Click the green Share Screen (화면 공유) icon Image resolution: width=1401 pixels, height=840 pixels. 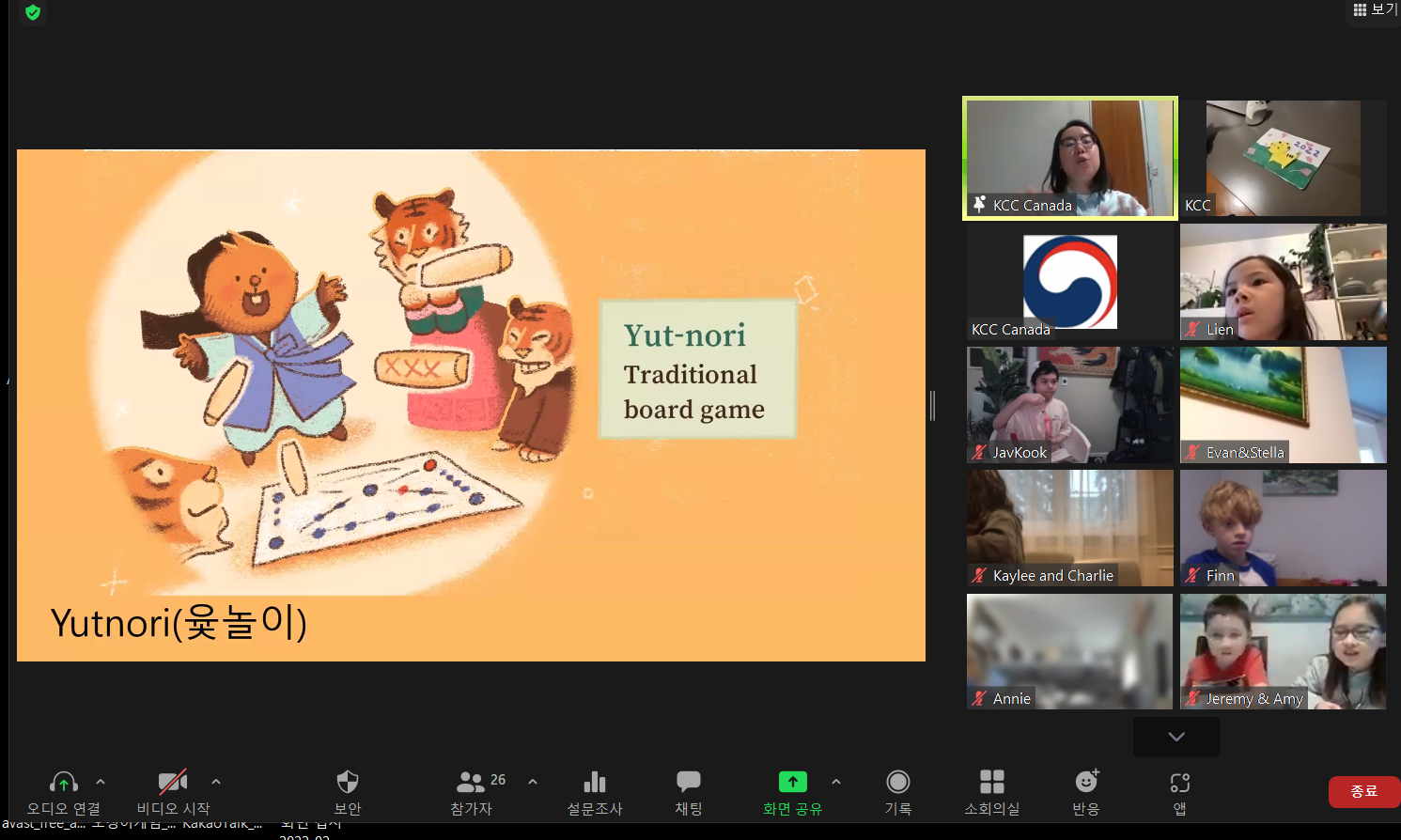tap(793, 782)
